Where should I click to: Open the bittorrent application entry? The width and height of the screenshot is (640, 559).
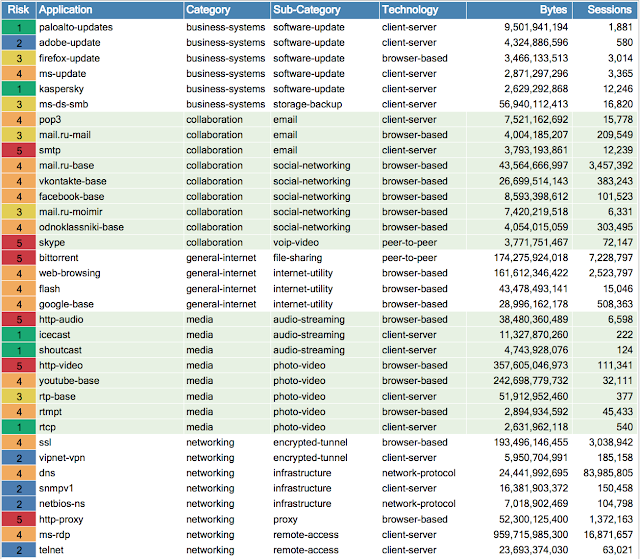(x=59, y=258)
